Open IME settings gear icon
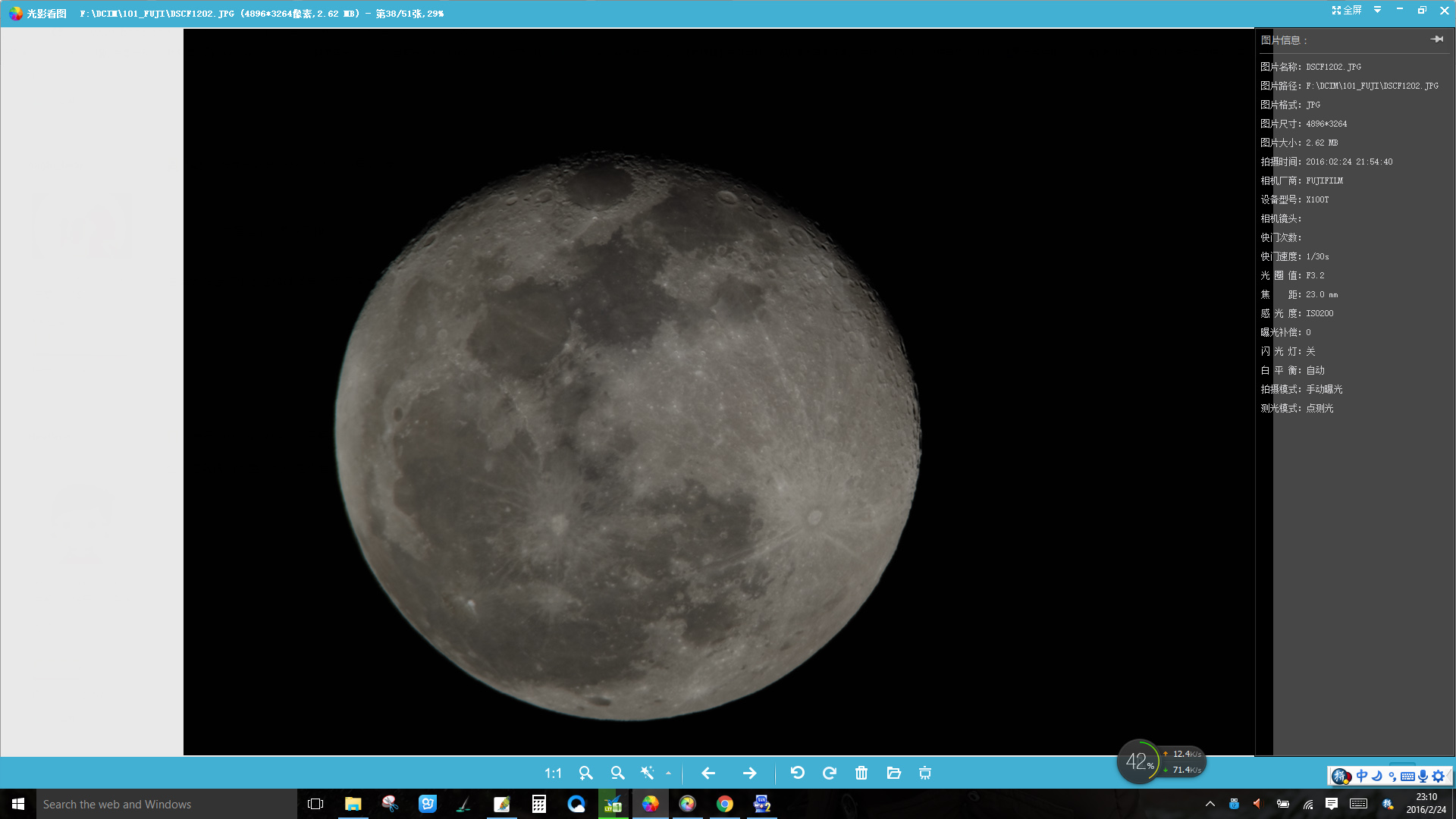 click(1438, 776)
